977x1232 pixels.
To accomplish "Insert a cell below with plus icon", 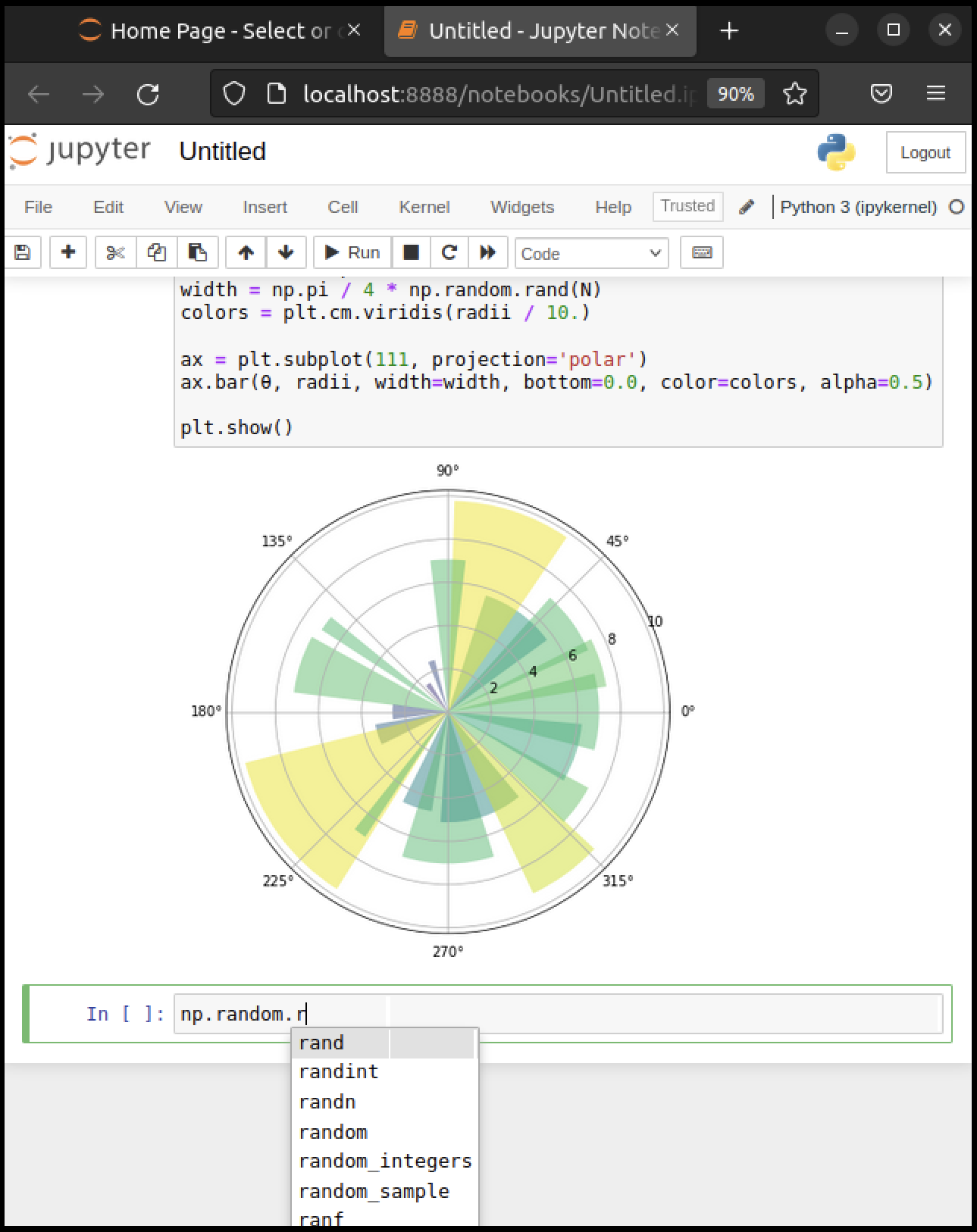I will click(x=68, y=252).
